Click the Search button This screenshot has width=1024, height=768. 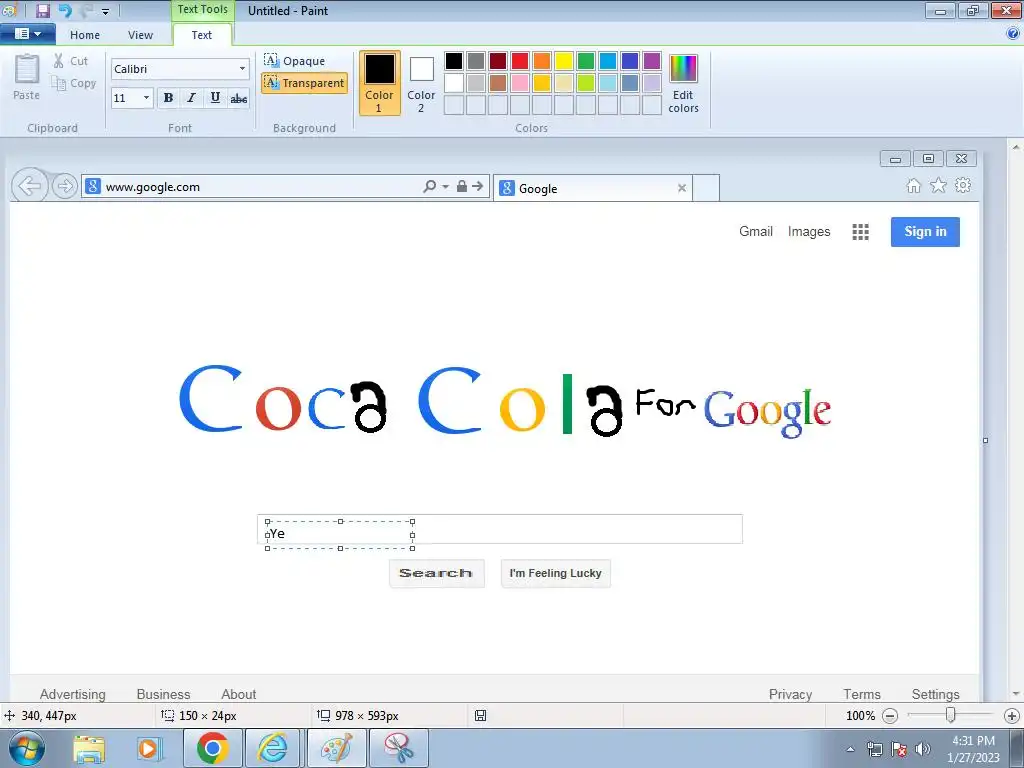click(436, 573)
